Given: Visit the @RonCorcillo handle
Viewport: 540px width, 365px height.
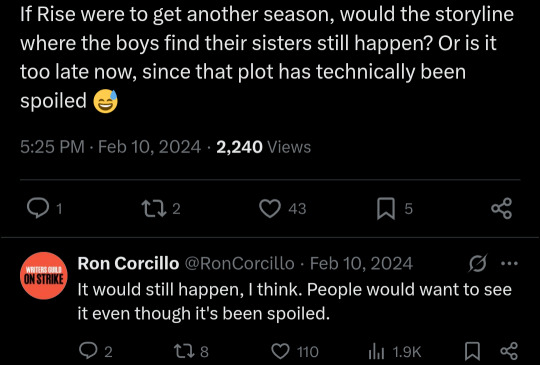Looking at the screenshot, I should point(240,264).
